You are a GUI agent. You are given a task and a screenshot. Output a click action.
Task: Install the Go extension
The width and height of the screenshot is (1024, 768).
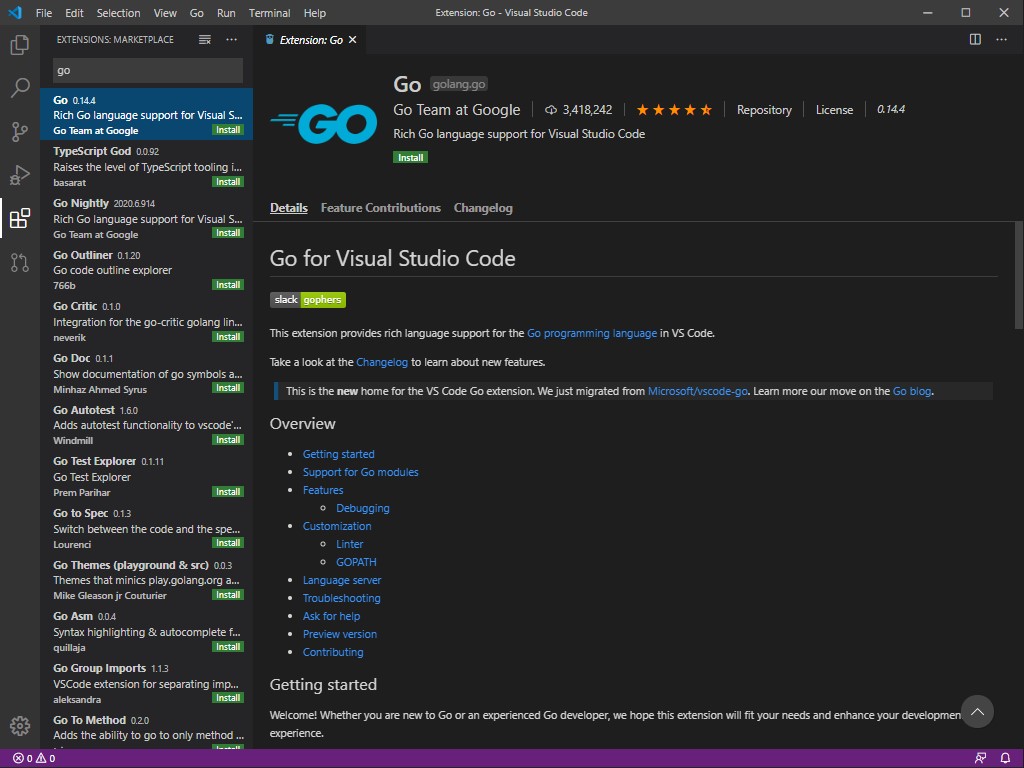point(410,157)
